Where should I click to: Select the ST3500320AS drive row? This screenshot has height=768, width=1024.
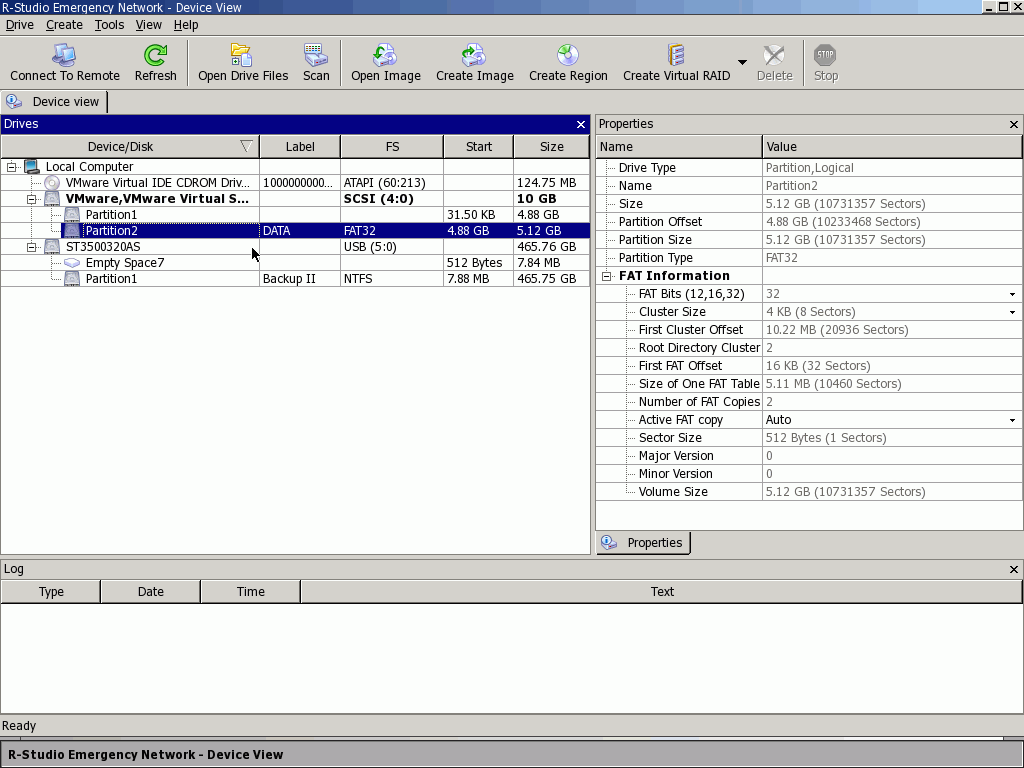pos(295,247)
